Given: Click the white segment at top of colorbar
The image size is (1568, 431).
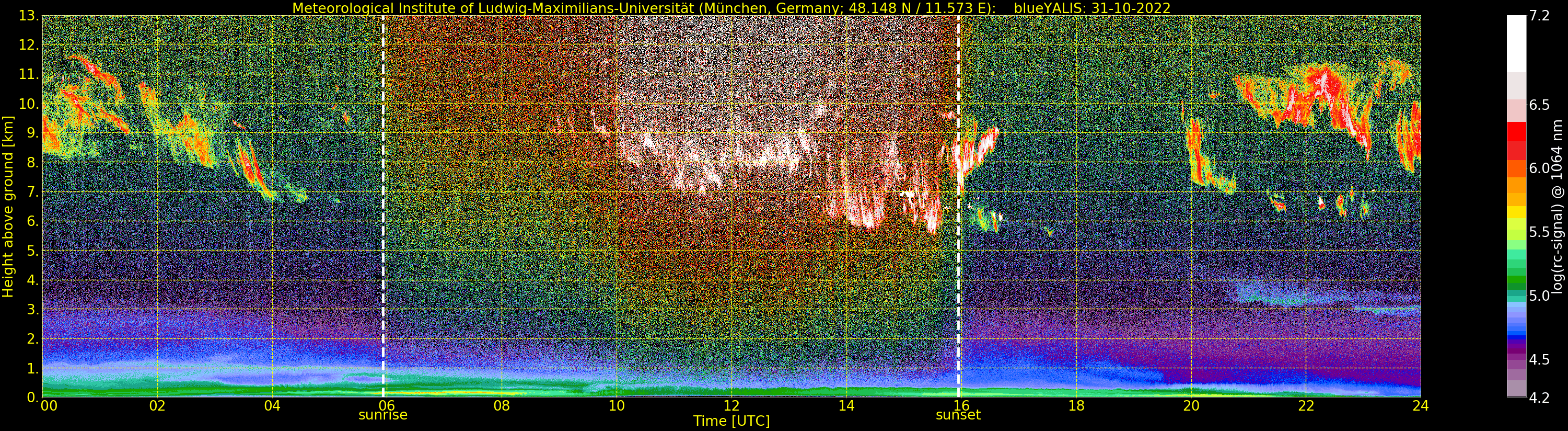Looking at the screenshot, I should coord(1516,44).
